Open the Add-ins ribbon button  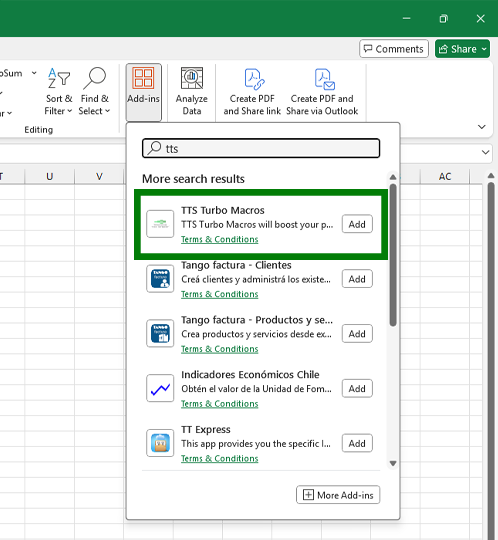pyautogui.click(x=144, y=92)
